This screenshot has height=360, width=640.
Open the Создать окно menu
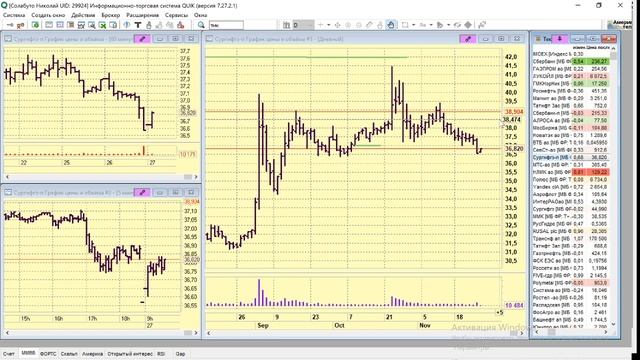(48, 15)
